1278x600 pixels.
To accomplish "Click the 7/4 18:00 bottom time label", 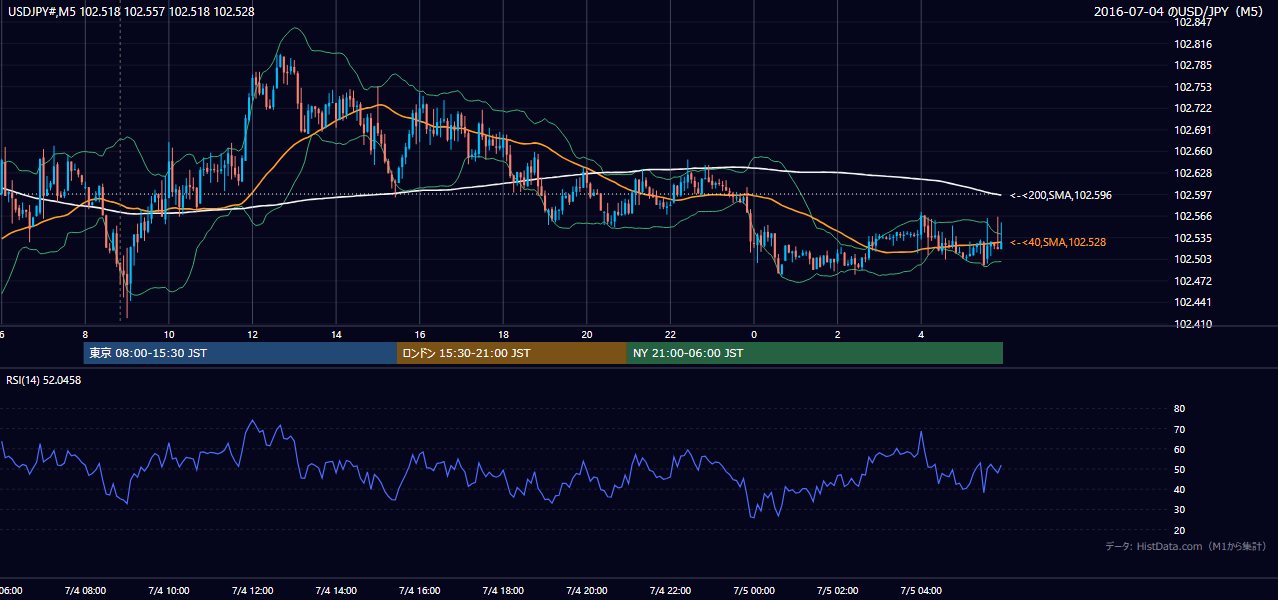I will (x=502, y=590).
